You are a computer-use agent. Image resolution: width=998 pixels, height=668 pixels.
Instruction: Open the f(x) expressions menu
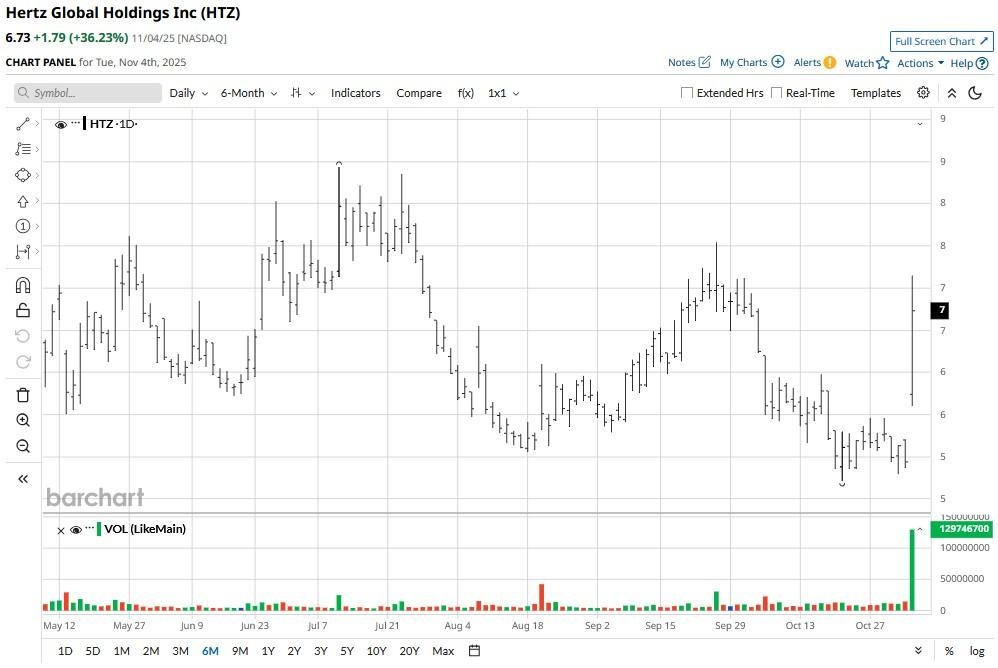(x=466, y=93)
